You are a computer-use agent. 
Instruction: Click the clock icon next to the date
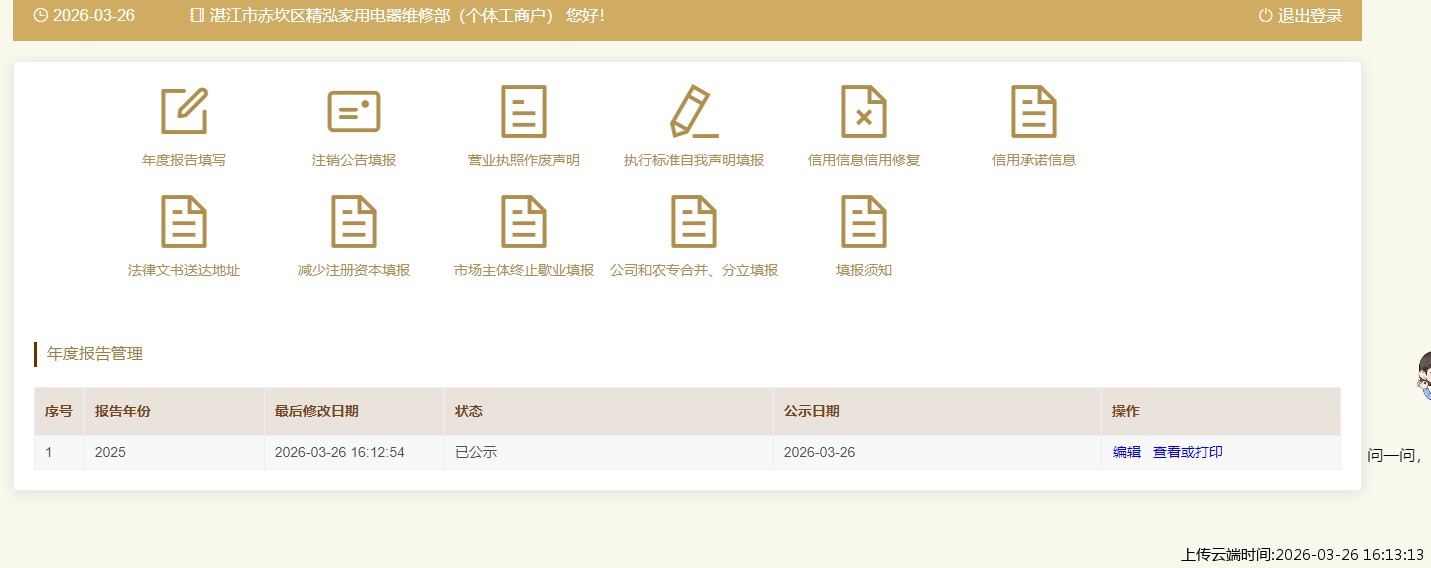coord(40,16)
